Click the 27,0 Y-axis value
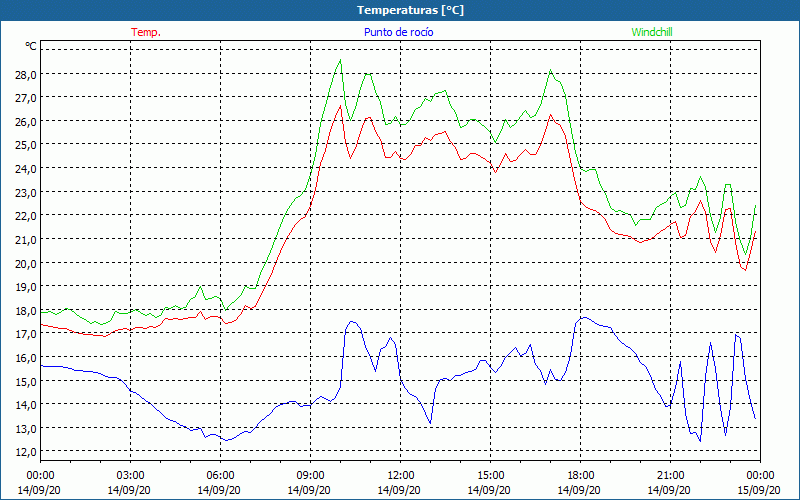 [x=26, y=98]
